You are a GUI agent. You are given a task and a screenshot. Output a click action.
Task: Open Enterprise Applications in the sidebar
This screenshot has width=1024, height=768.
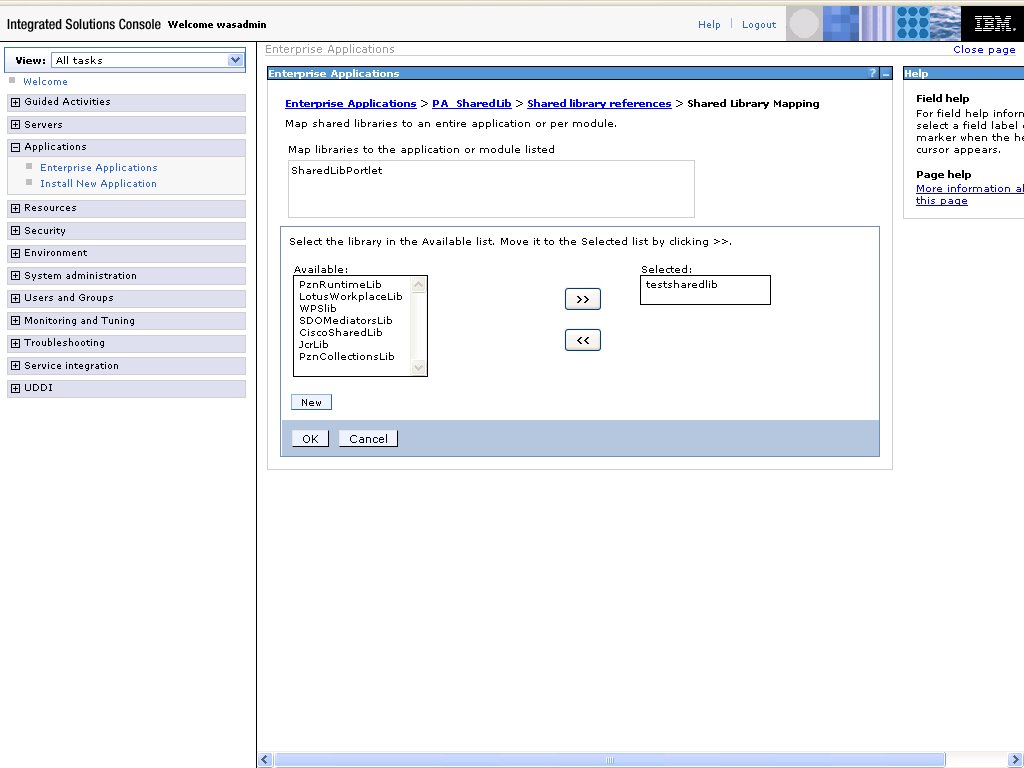99,168
